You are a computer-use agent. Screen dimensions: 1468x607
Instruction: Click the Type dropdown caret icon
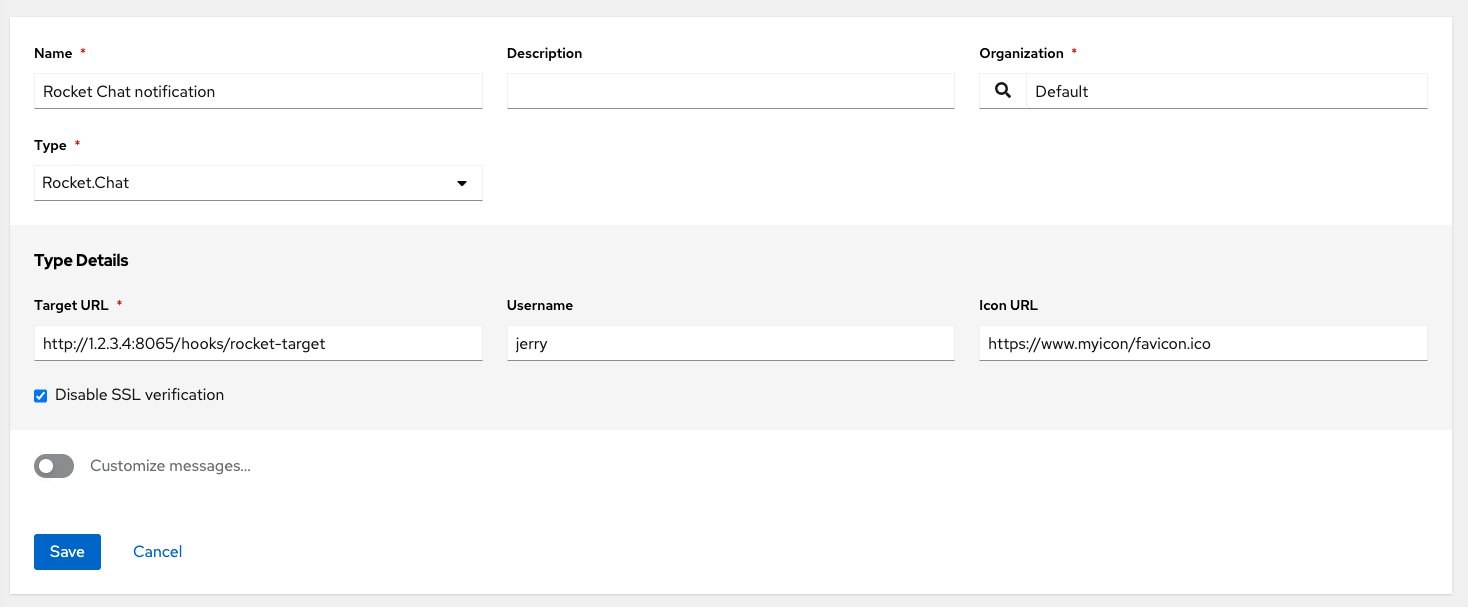coord(462,183)
